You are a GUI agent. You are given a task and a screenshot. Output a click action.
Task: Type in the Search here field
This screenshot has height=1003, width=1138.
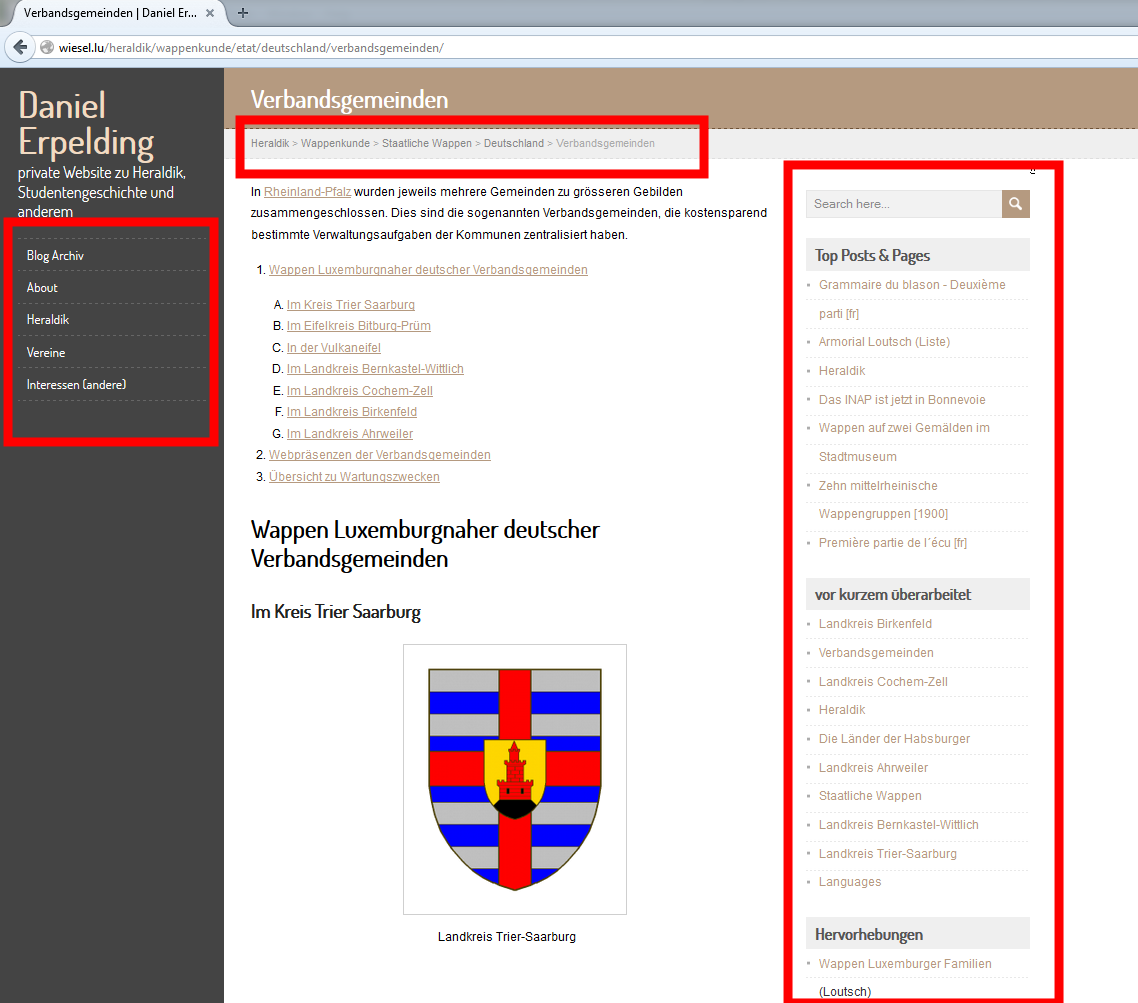click(x=903, y=204)
